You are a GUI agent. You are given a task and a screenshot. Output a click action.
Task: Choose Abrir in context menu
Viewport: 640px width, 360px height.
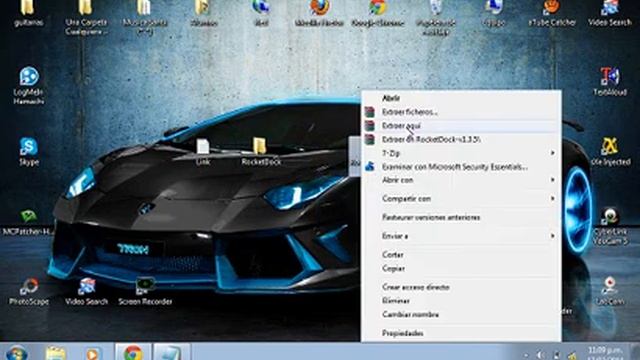(461, 98)
